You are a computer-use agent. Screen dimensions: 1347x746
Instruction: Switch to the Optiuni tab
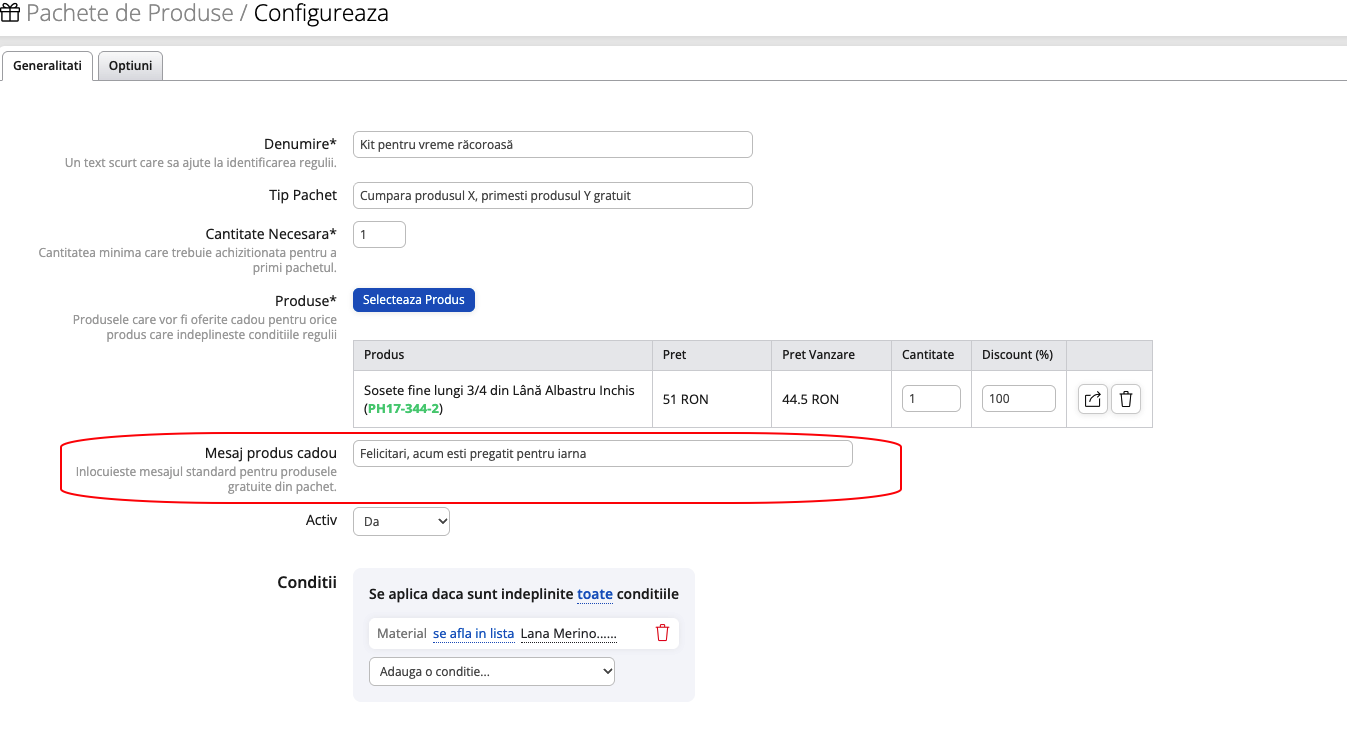point(131,66)
